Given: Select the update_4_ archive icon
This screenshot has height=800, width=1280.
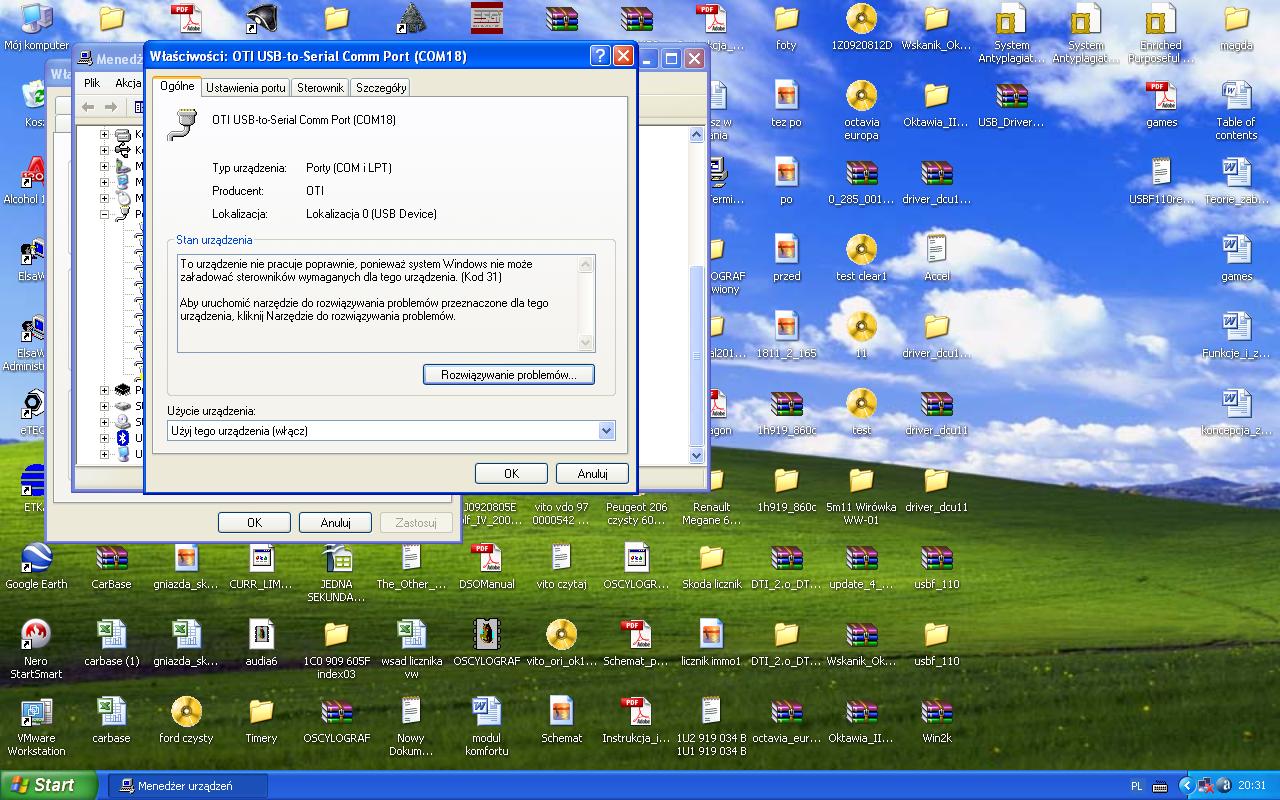Looking at the screenshot, I should [x=861, y=565].
